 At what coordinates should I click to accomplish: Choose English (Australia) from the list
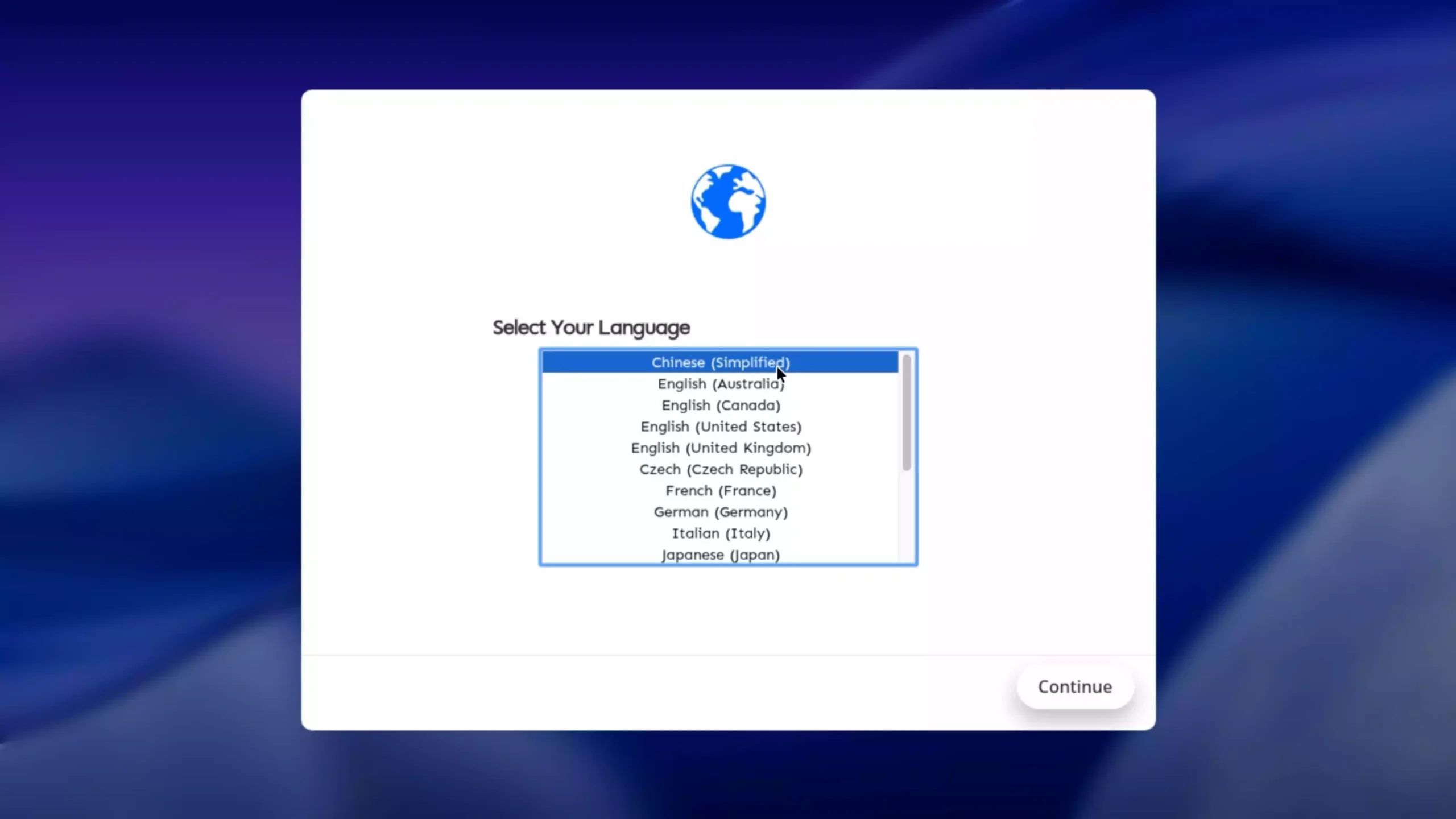pyautogui.click(x=720, y=384)
